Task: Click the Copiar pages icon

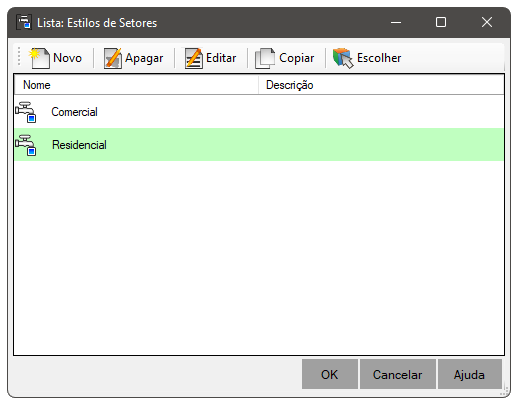Action: 265,58
